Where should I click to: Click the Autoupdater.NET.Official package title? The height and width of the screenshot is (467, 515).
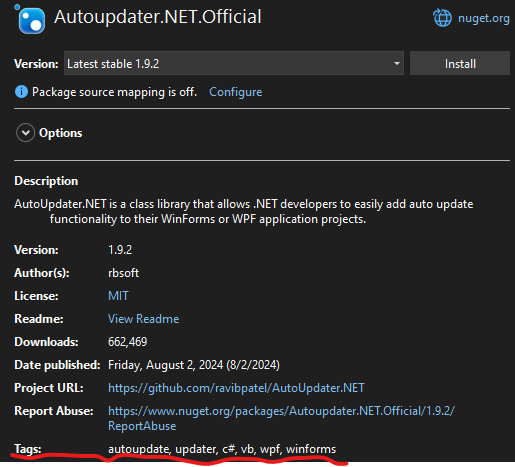pyautogui.click(x=158, y=17)
